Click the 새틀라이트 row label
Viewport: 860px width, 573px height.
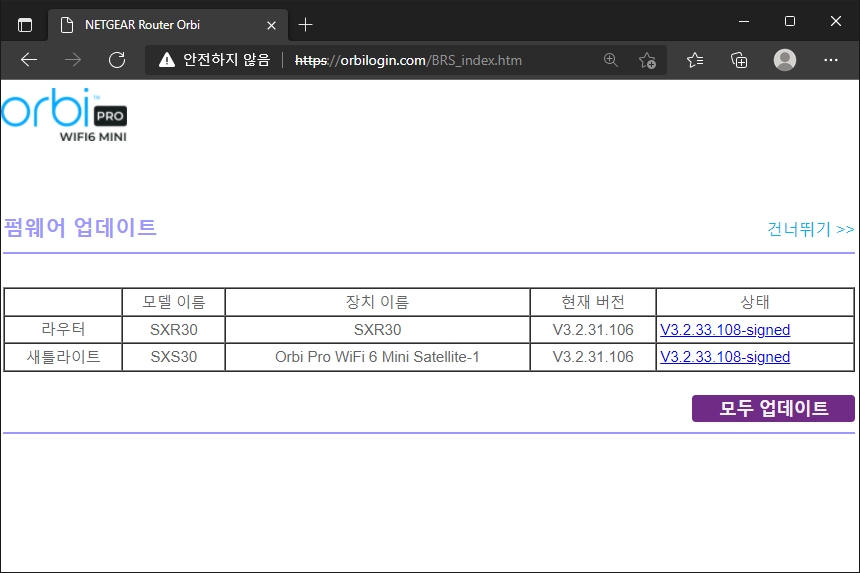(x=63, y=357)
